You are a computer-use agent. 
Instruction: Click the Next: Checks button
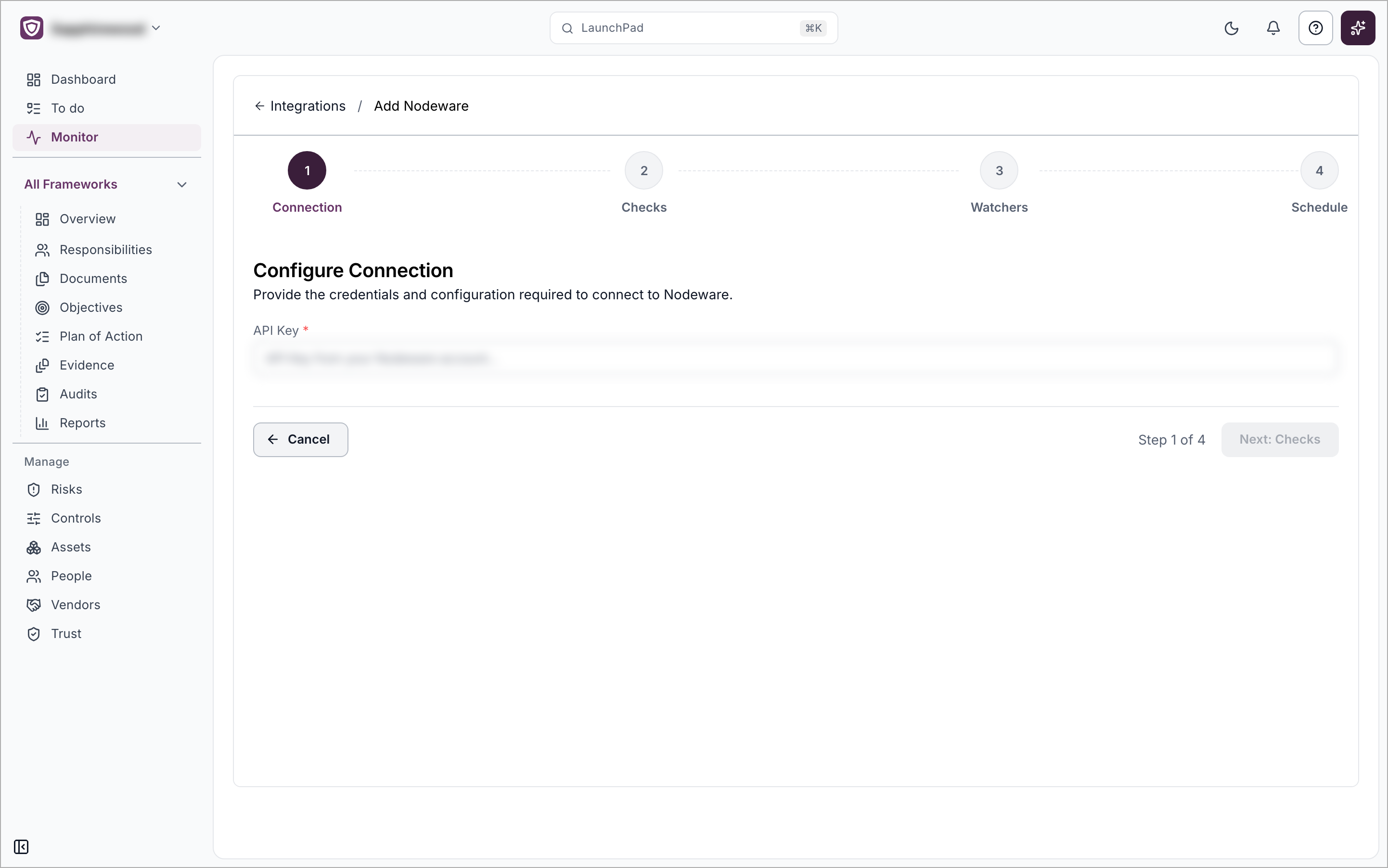click(x=1279, y=440)
